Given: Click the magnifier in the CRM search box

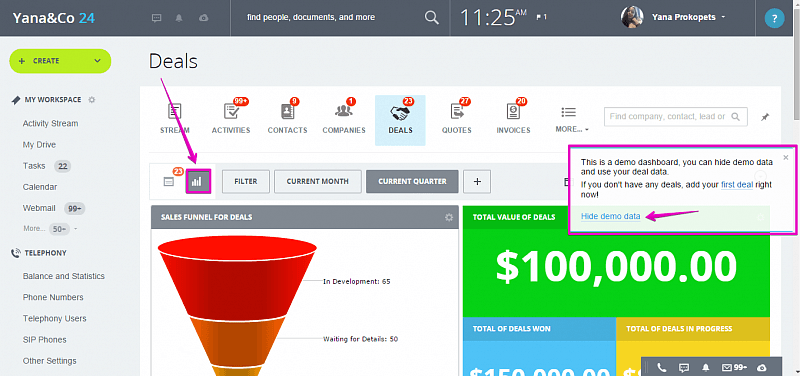Looking at the screenshot, I should click(x=735, y=116).
